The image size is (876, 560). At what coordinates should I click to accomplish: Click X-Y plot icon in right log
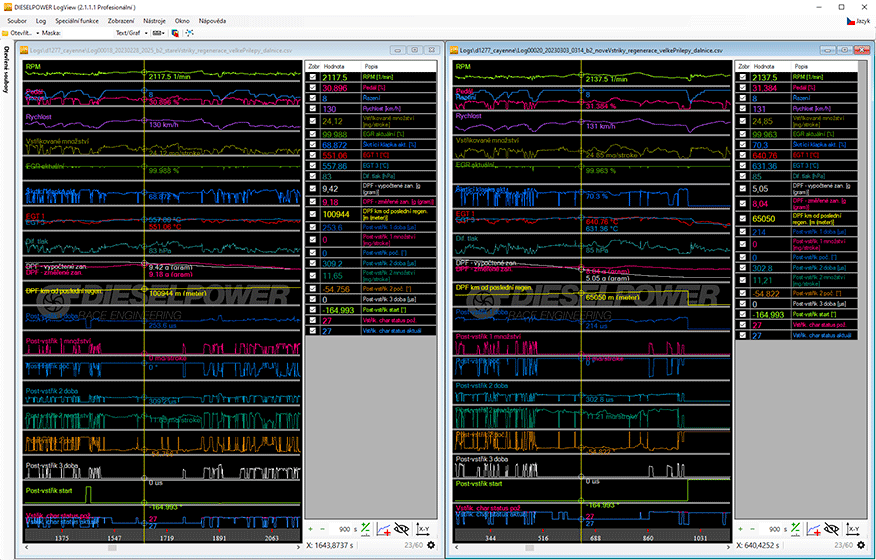tap(853, 529)
